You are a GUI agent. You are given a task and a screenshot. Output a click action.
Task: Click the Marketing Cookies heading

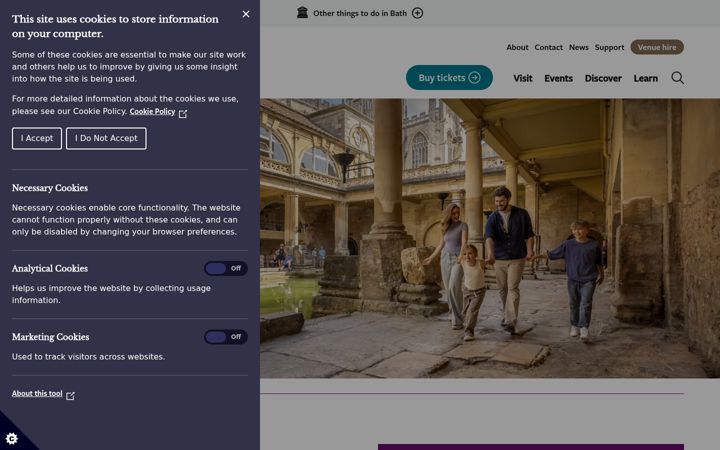51,337
